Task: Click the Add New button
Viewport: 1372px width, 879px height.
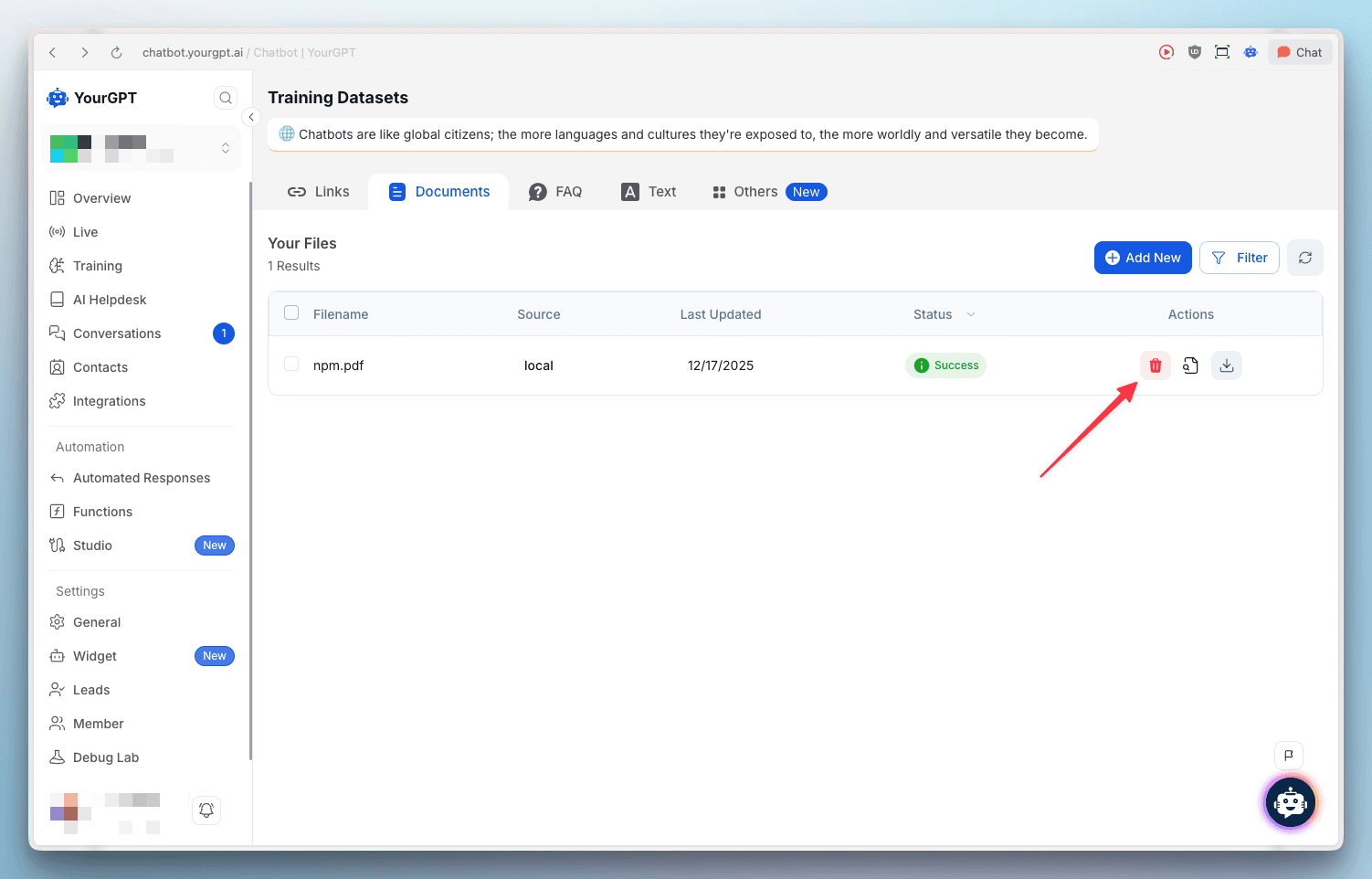Action: (1142, 258)
